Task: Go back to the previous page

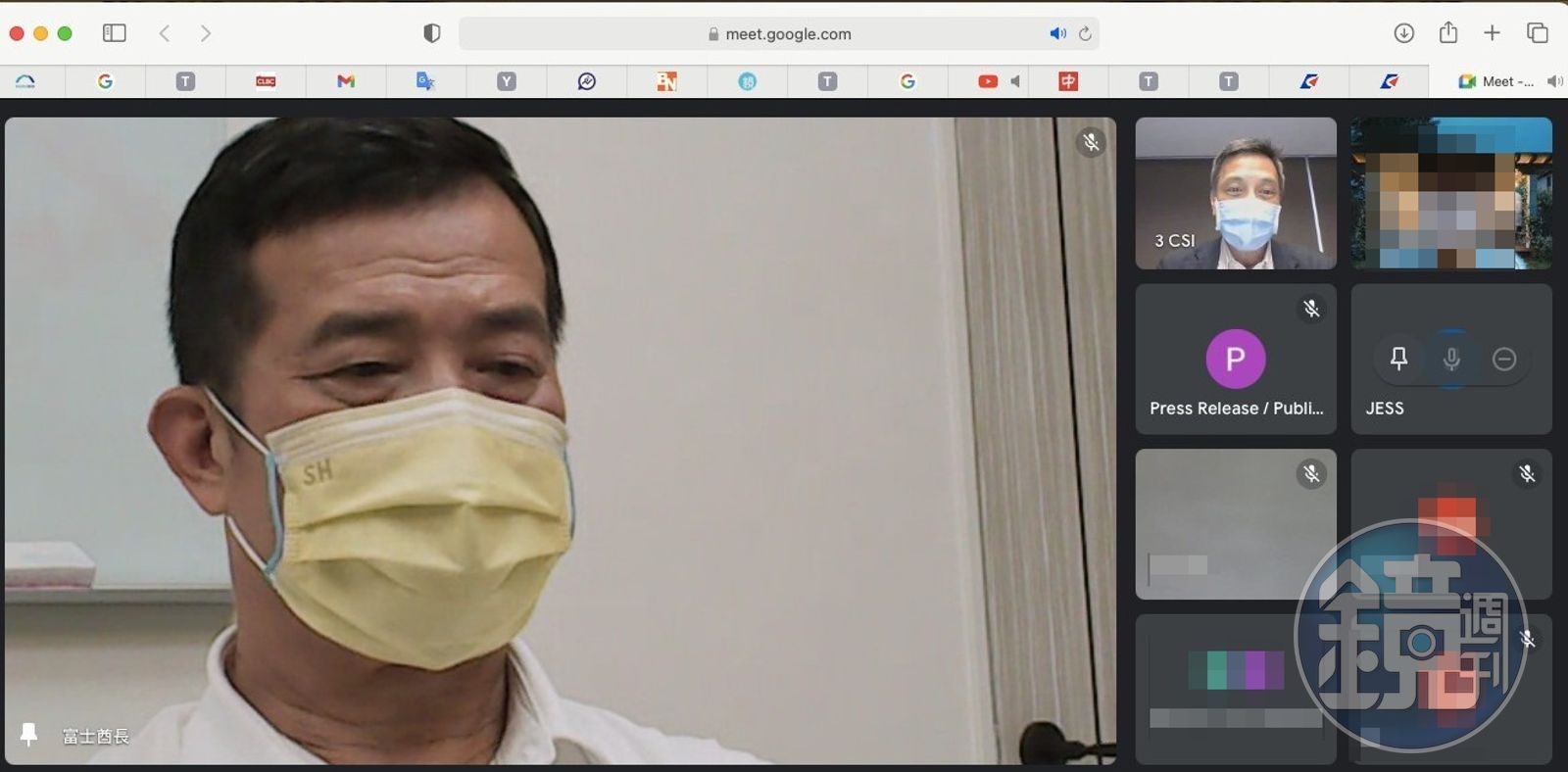Action: (165, 33)
